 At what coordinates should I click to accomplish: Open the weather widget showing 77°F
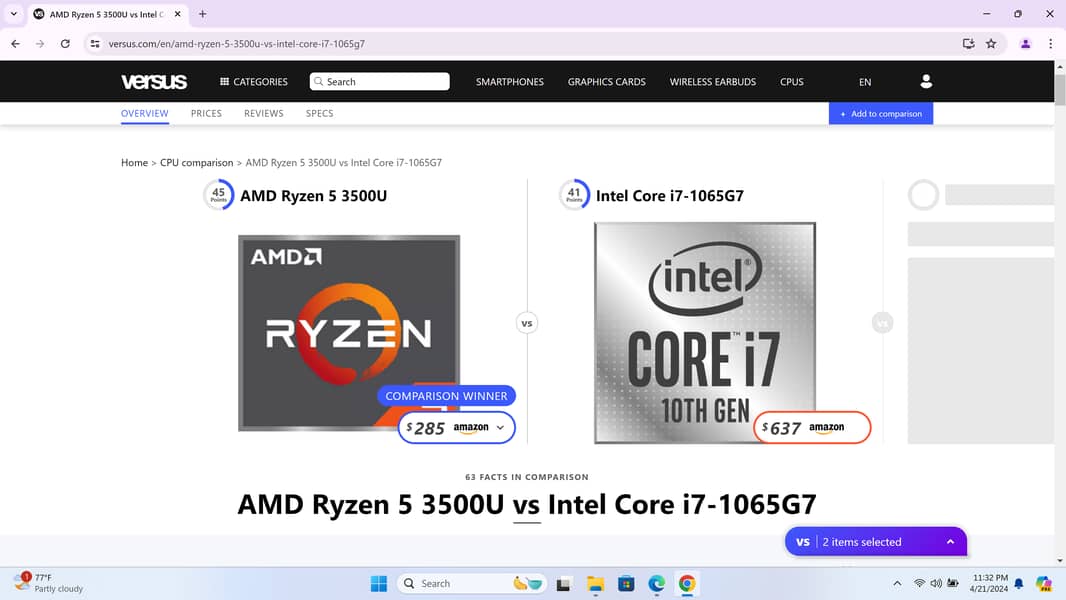coord(49,583)
